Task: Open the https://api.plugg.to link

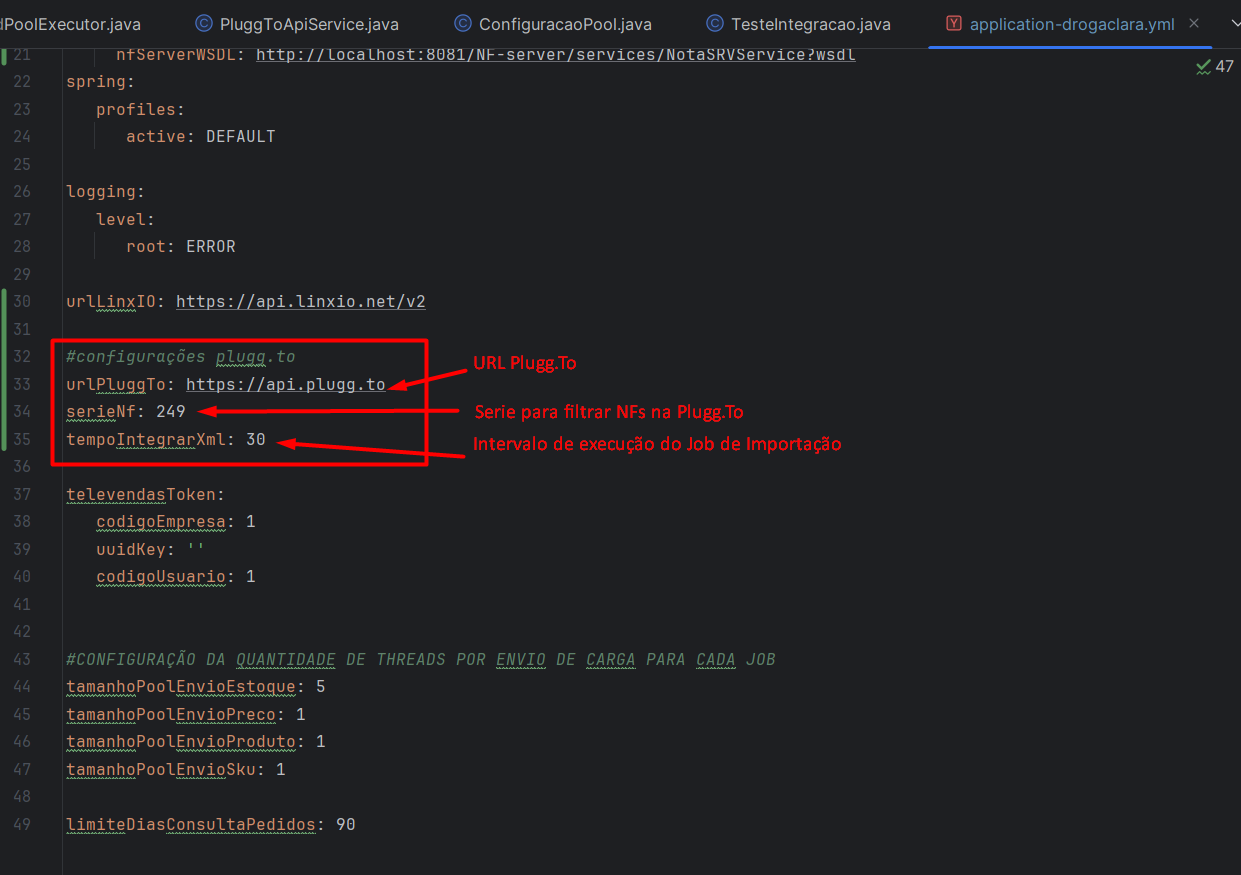Action: tap(285, 385)
